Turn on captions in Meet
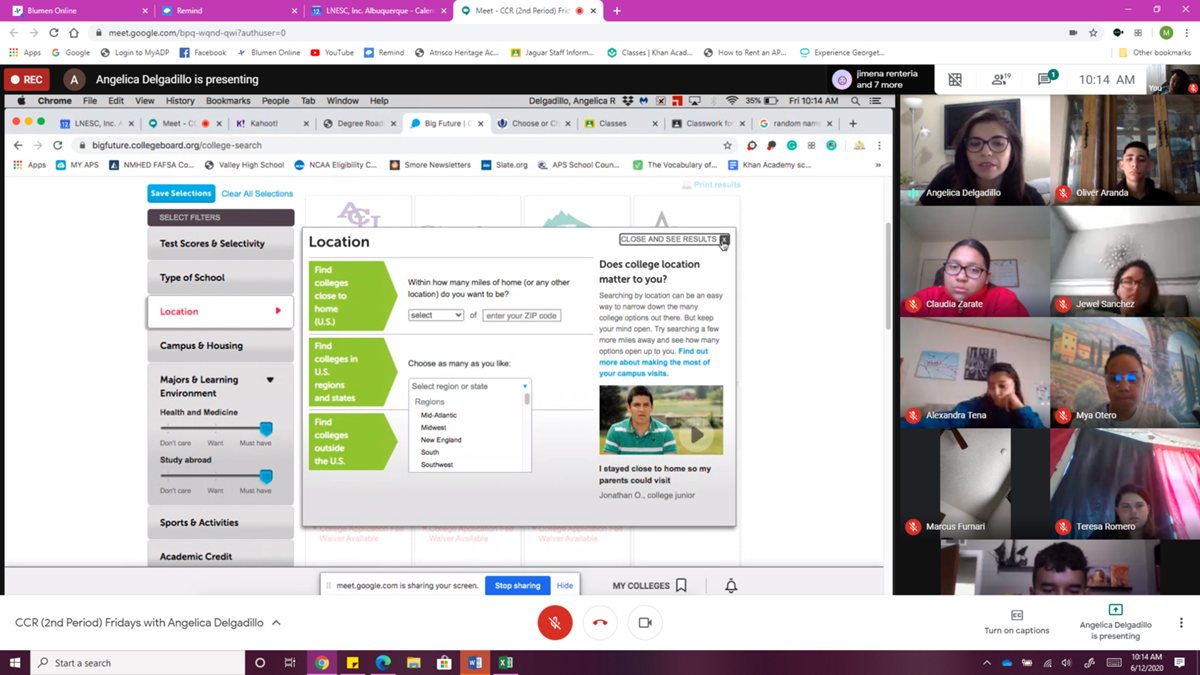This screenshot has width=1200, height=675. [x=1017, y=622]
